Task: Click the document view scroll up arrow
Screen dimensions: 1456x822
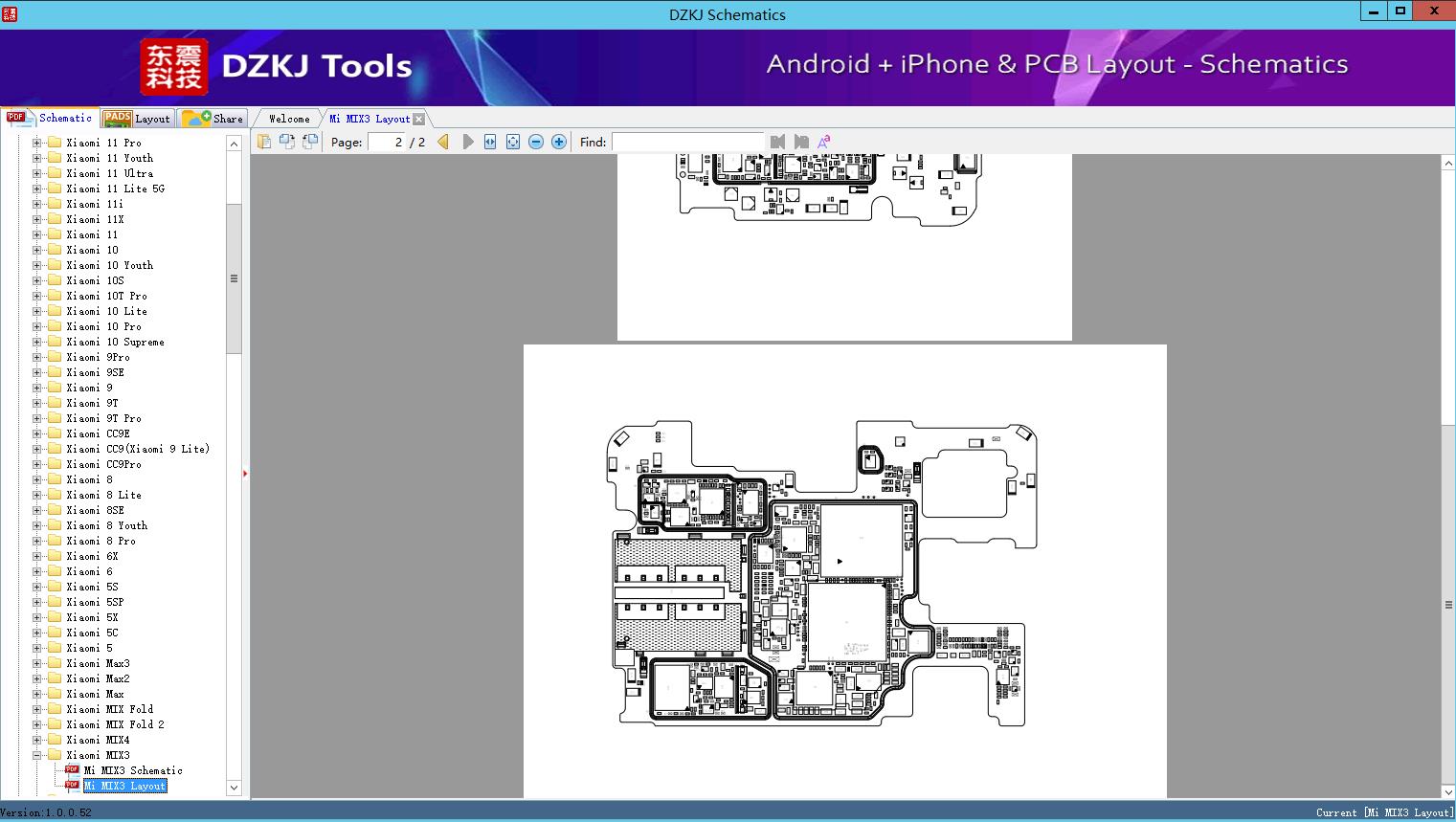Action: pyautogui.click(x=1448, y=164)
